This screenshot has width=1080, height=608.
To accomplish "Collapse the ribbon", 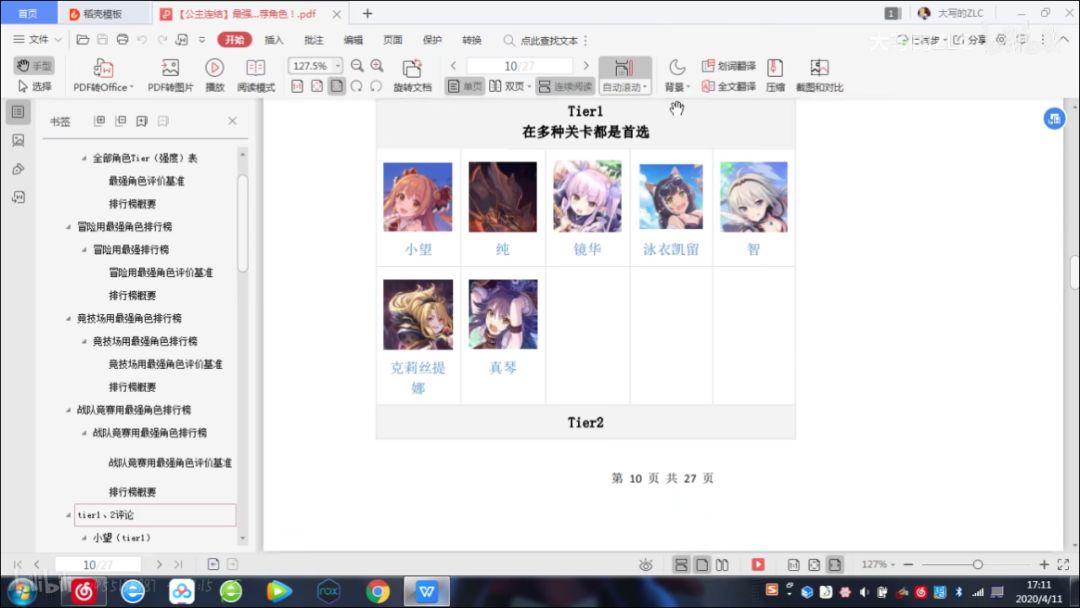I will coord(1064,39).
